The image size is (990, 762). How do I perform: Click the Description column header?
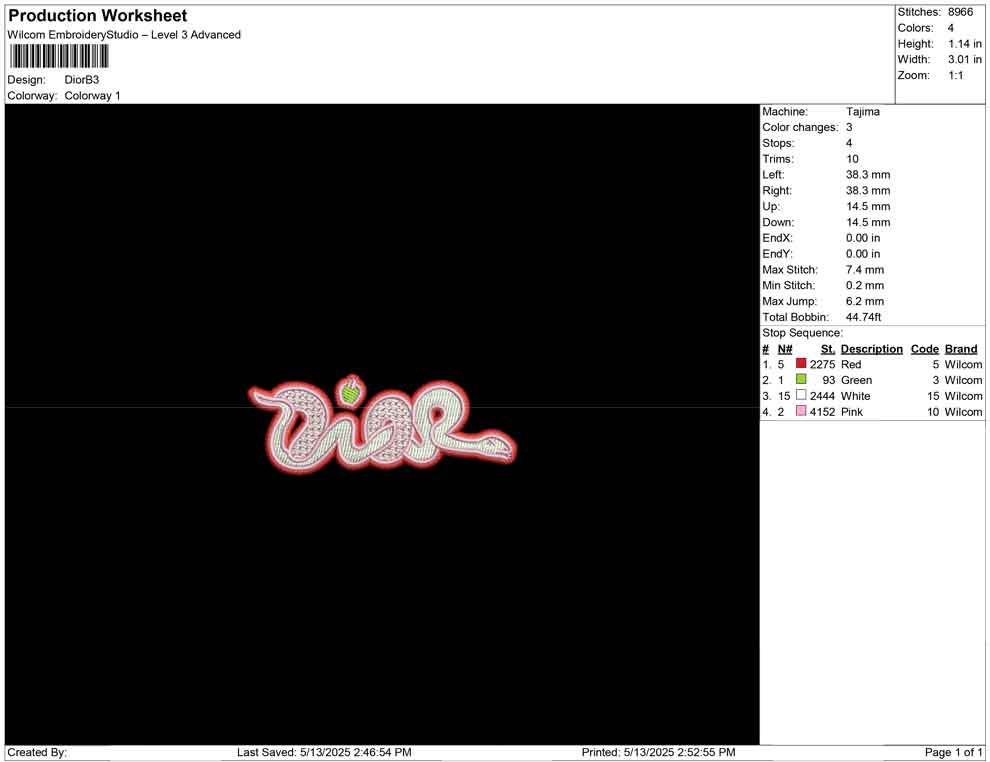[872, 348]
